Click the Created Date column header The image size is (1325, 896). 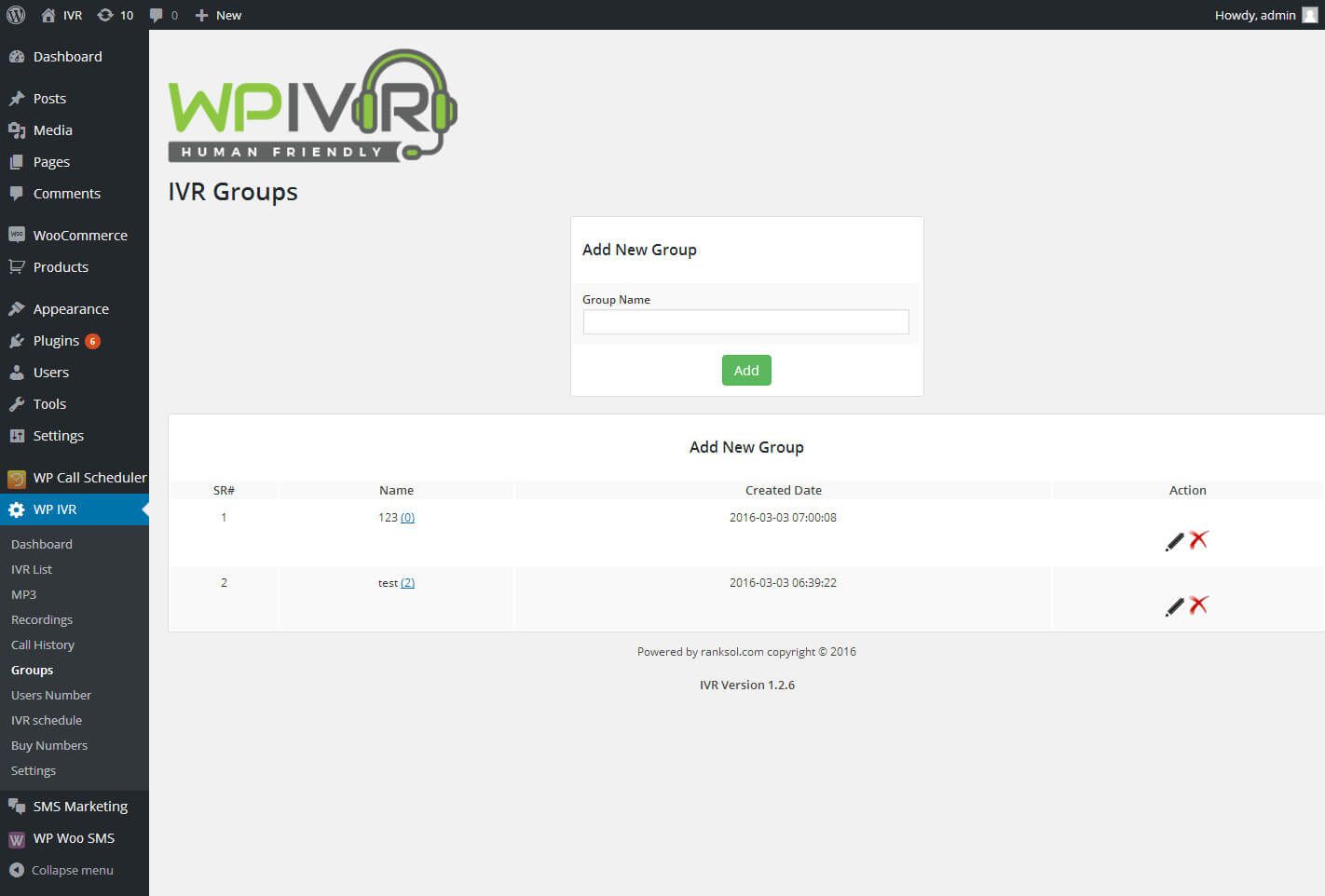point(784,490)
